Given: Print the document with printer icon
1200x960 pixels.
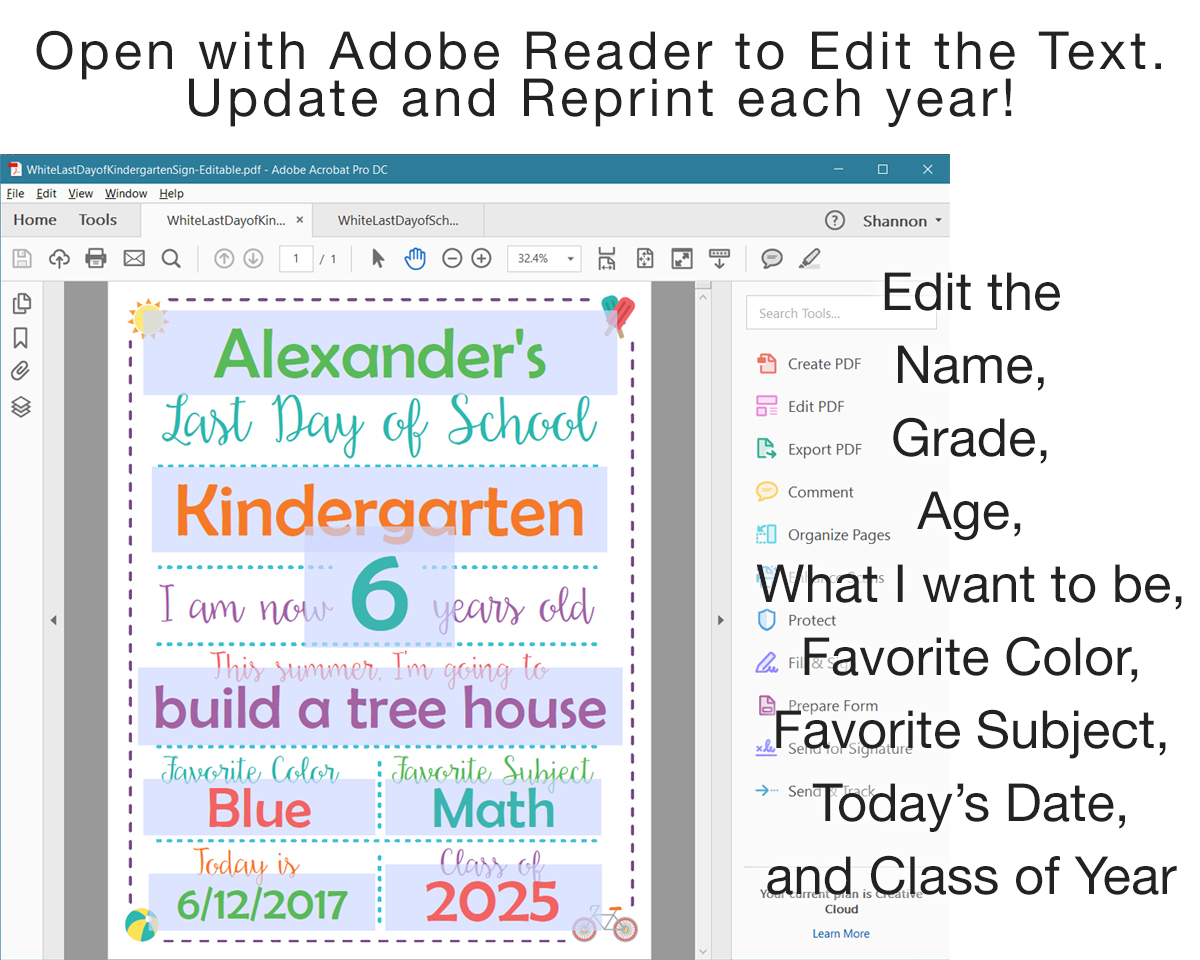Looking at the screenshot, I should (x=96, y=259).
